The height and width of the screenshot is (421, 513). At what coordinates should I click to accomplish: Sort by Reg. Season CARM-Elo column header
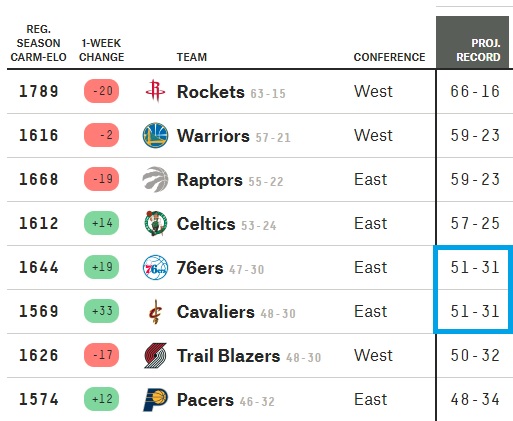pos(38,43)
